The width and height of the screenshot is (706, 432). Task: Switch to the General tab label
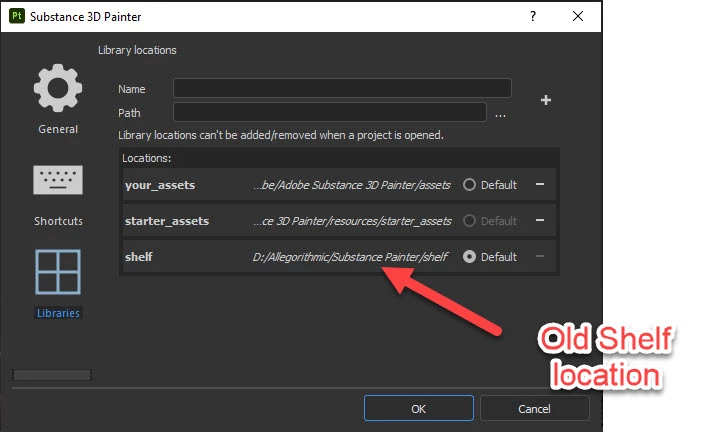point(58,129)
